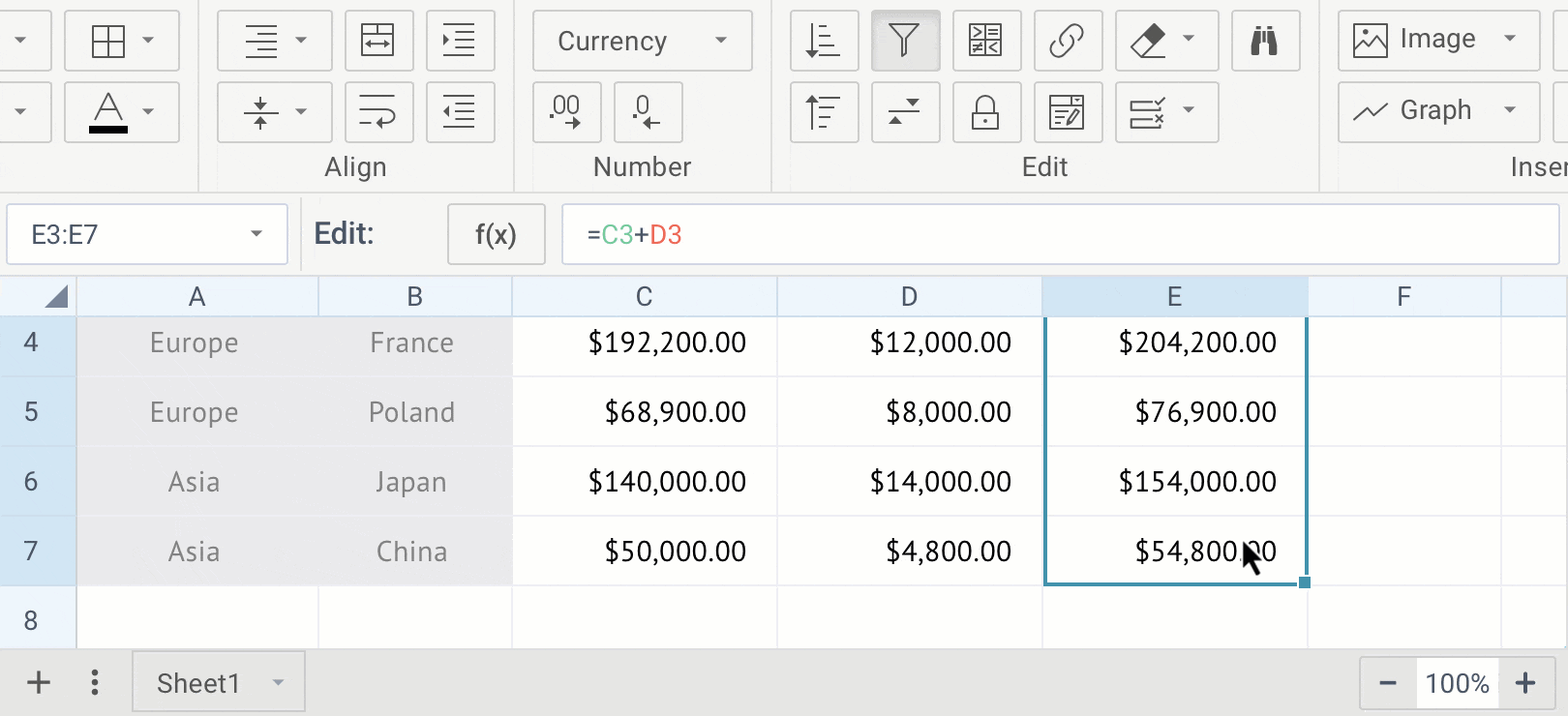
Task: Toggle text wrapping for selected cells
Action: (x=377, y=112)
